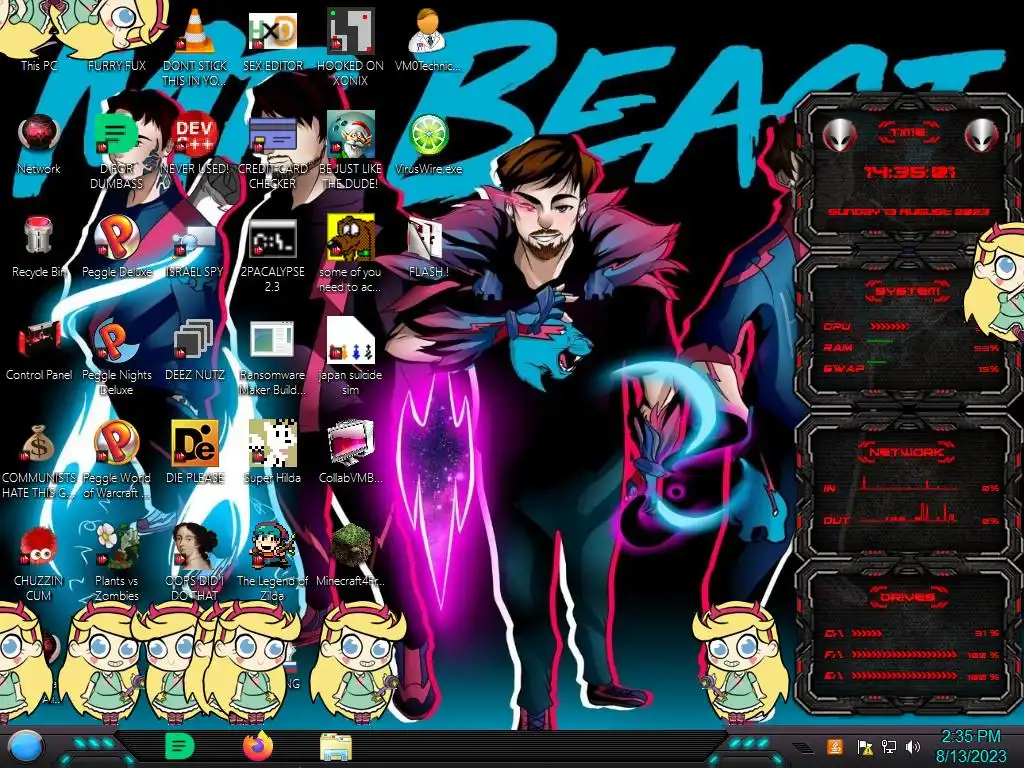Click the E:\ drive row
This screenshot has height=768, width=1024.
pyautogui.click(x=911, y=676)
